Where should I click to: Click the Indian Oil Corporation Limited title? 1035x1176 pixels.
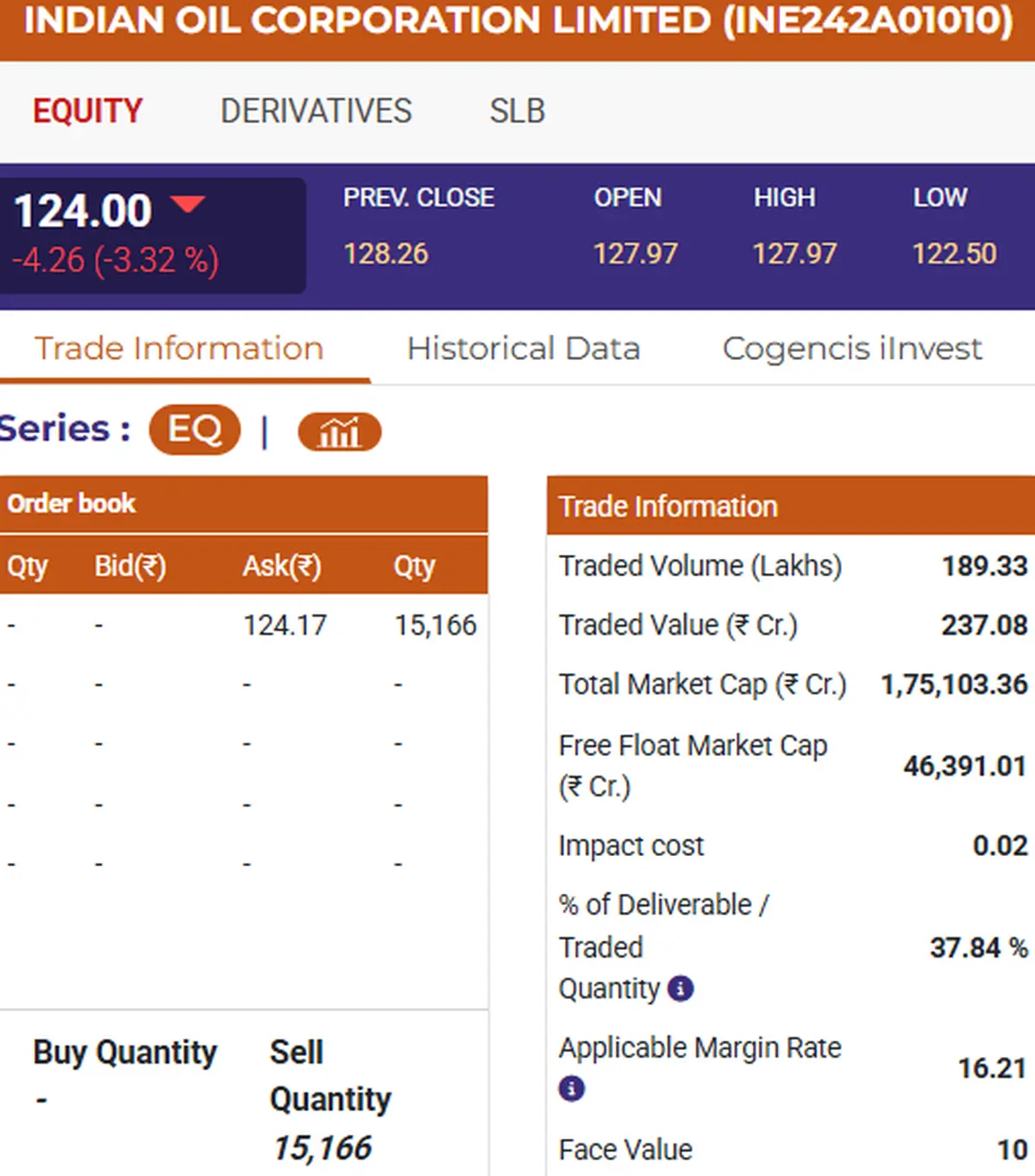click(517, 21)
